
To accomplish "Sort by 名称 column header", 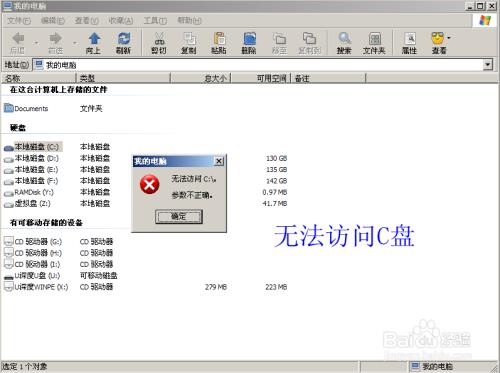I will [x=39, y=78].
